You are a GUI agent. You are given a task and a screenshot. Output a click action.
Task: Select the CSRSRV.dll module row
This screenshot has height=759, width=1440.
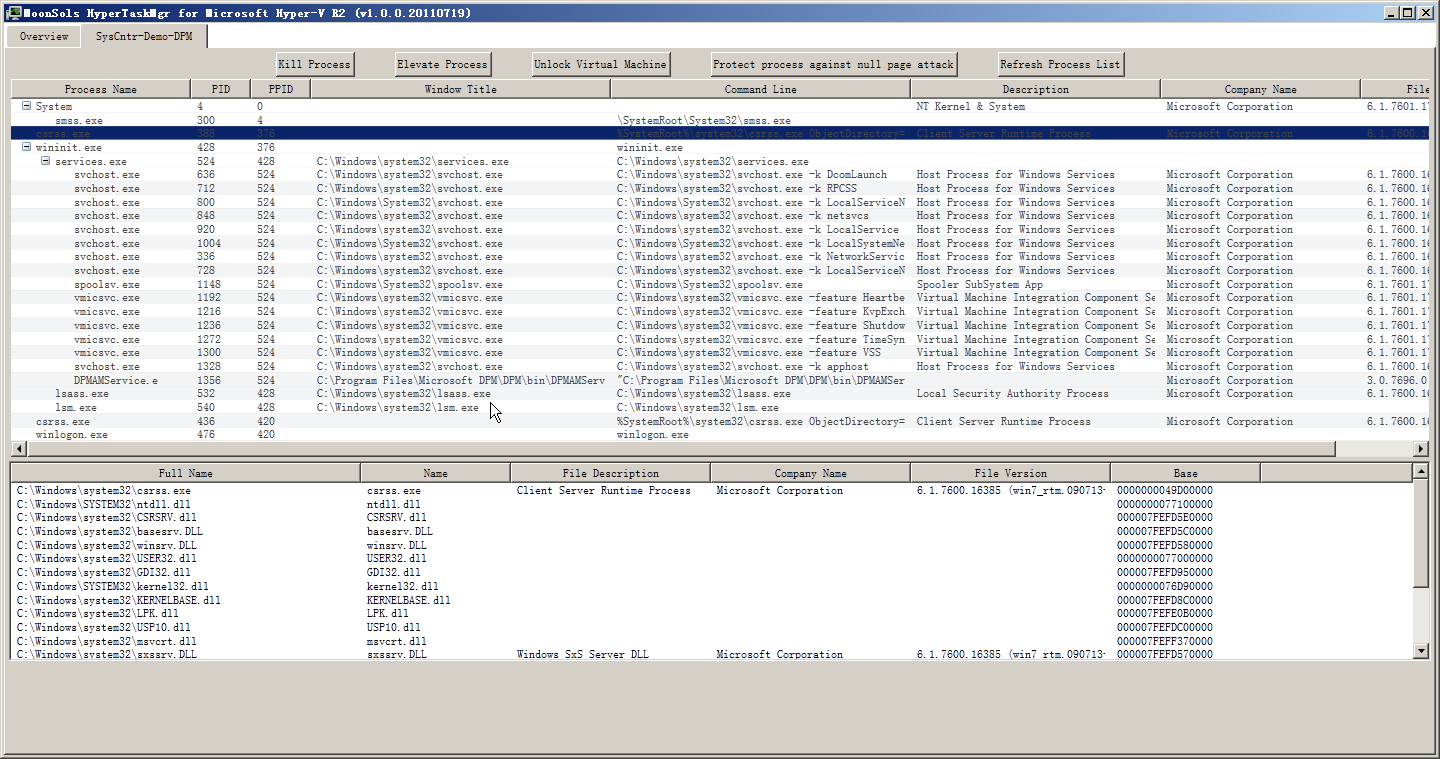pyautogui.click(x=712, y=517)
